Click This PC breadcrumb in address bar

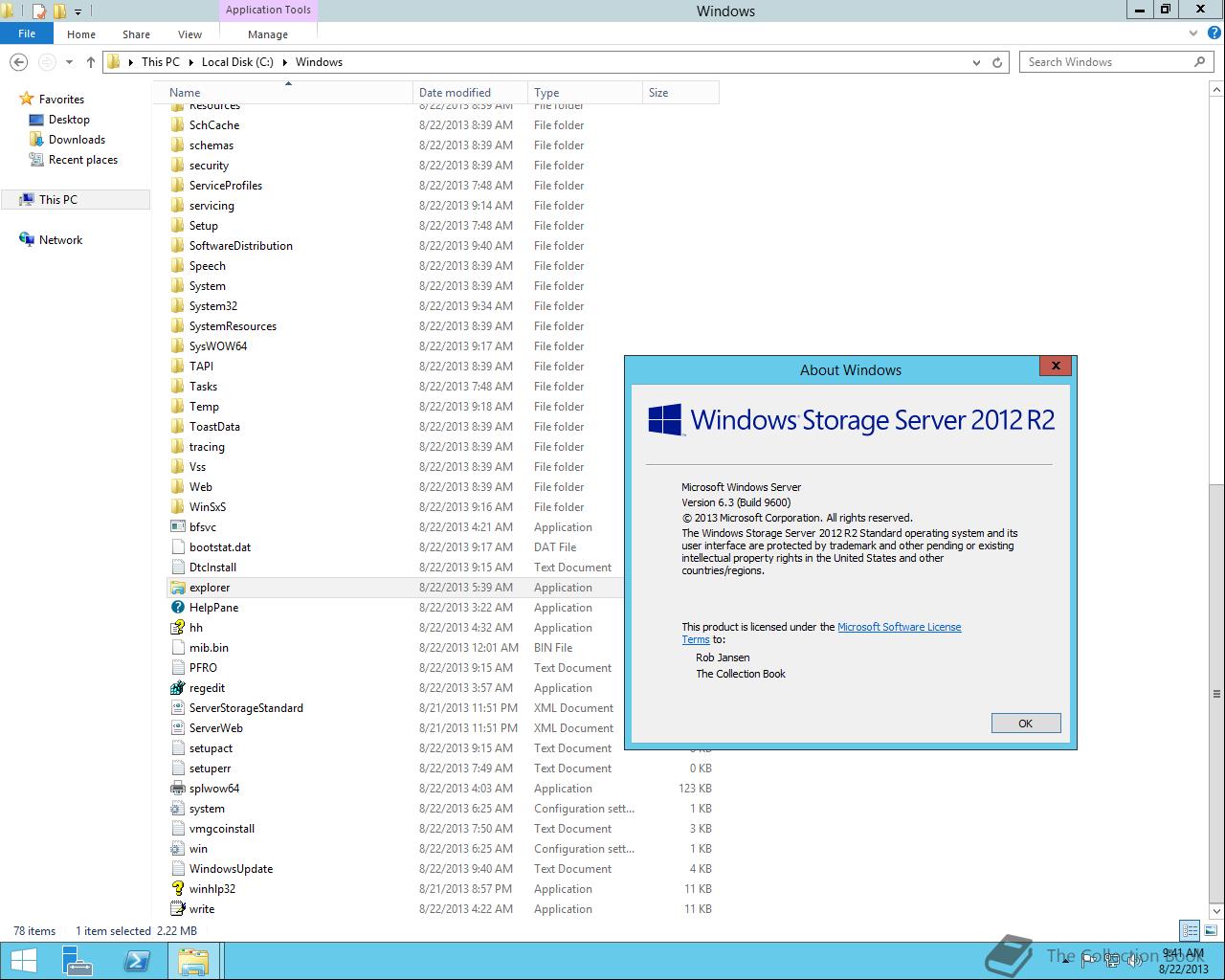tap(160, 62)
